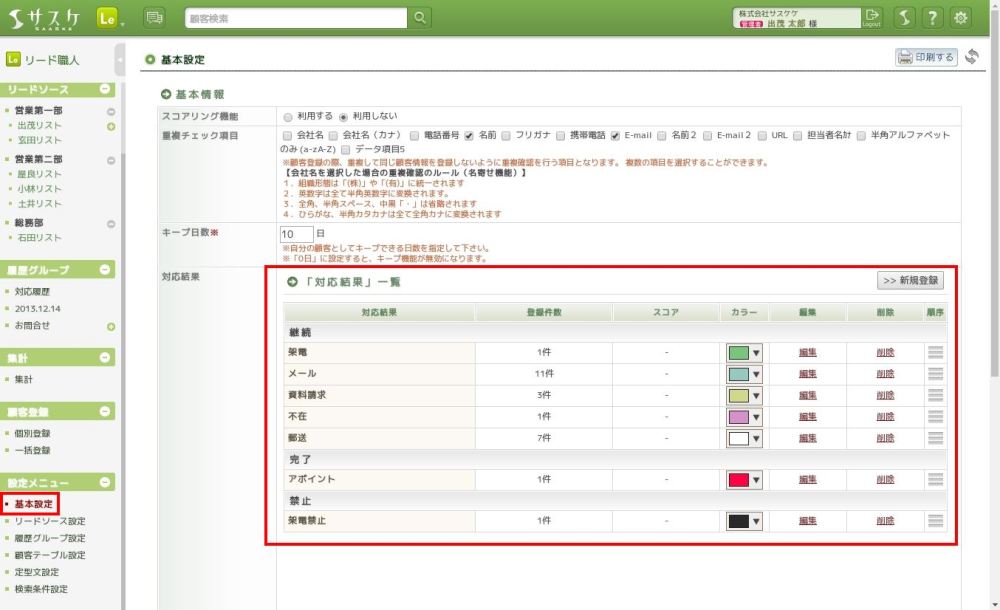Click the search magnifier icon
This screenshot has height=610, width=1000.
pos(421,17)
